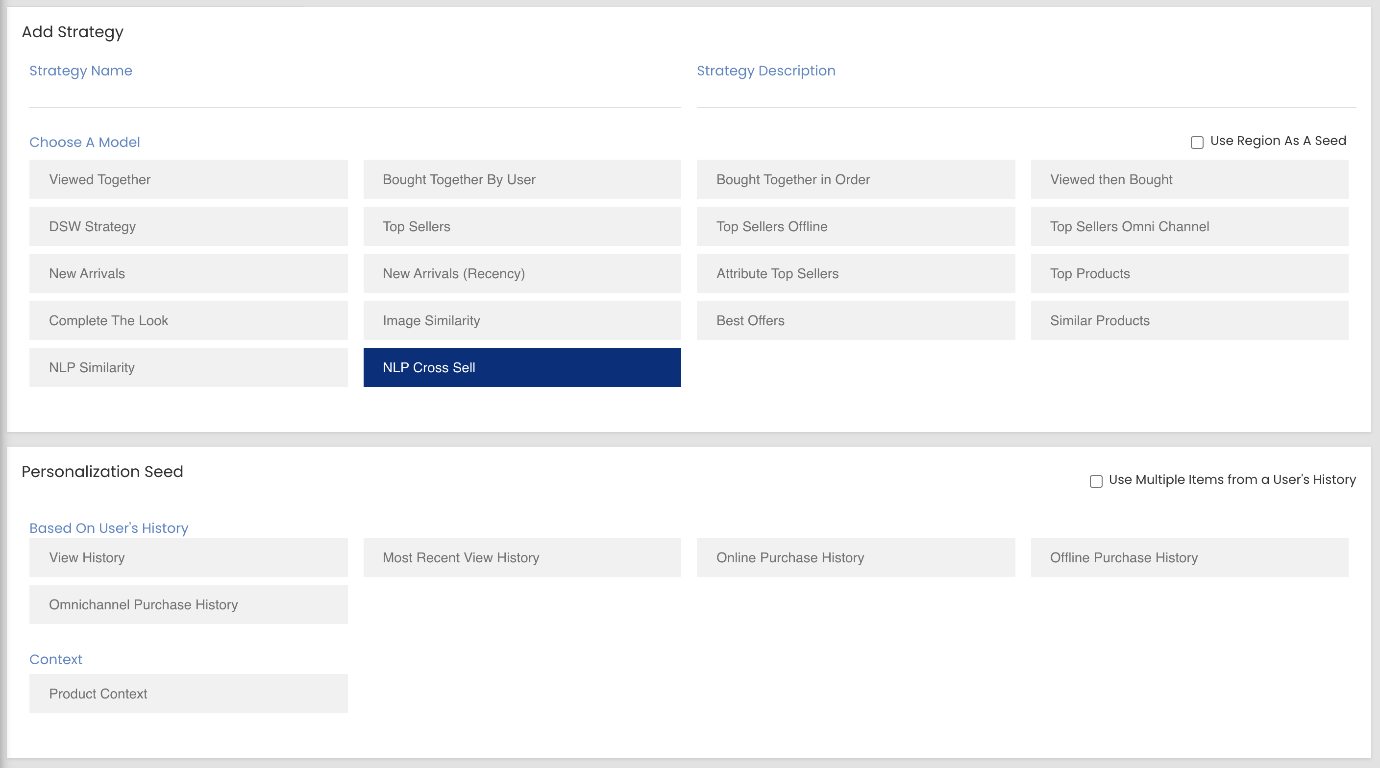Choose the New Arrivals (Recency) model

[522, 274]
